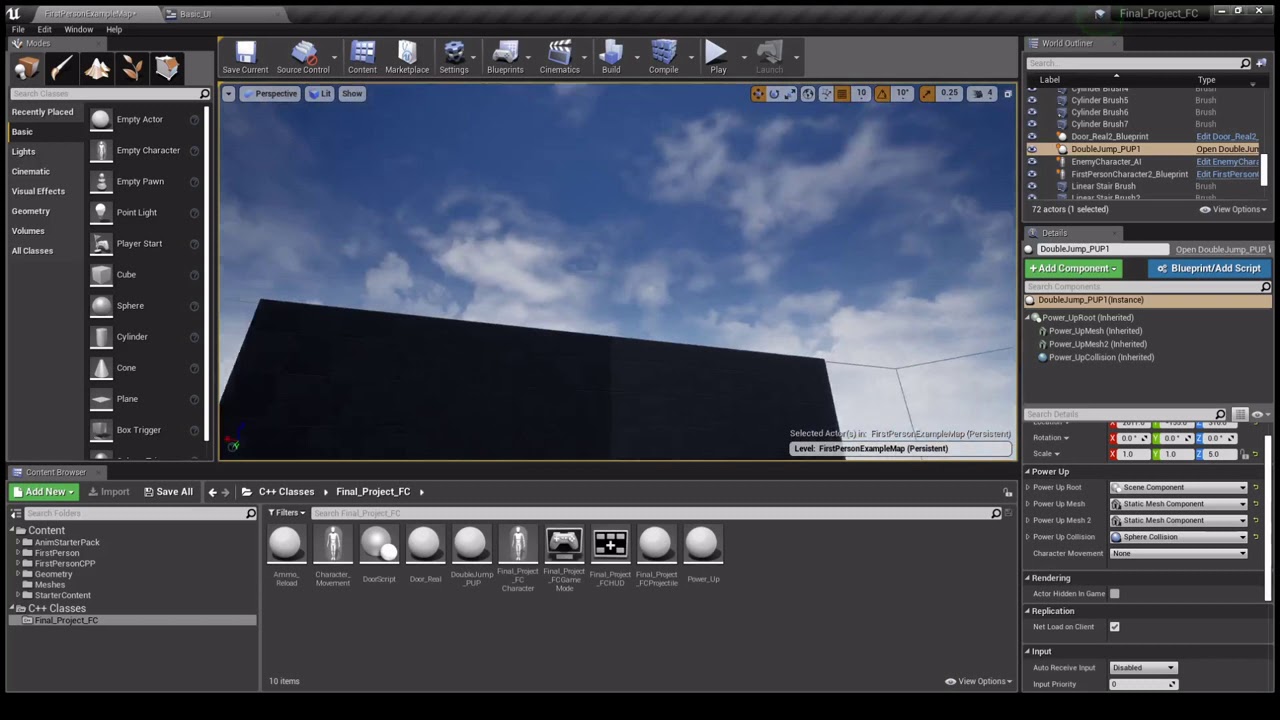This screenshot has height=720, width=1280.
Task: Collapse the Rendering section
Action: tap(1027, 578)
